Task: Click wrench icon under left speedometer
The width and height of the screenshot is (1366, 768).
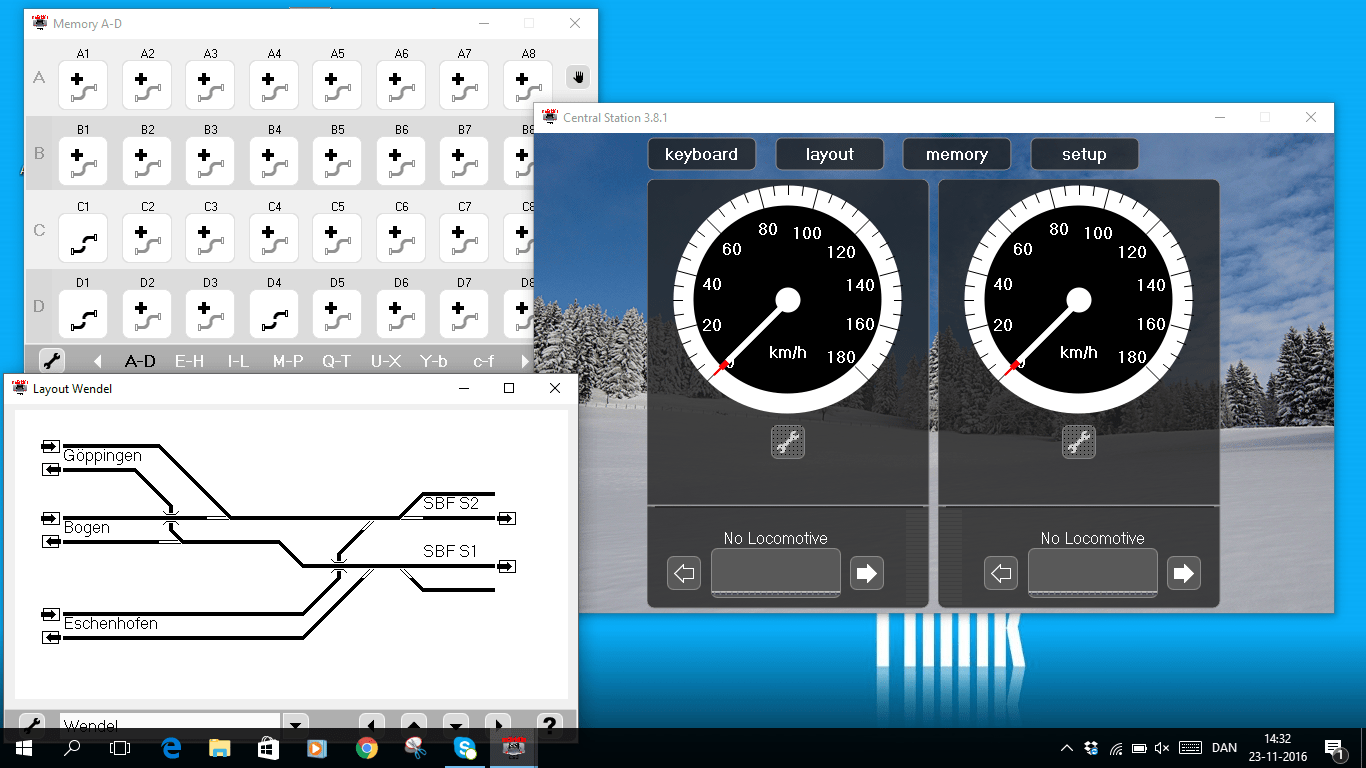Action: 788,442
